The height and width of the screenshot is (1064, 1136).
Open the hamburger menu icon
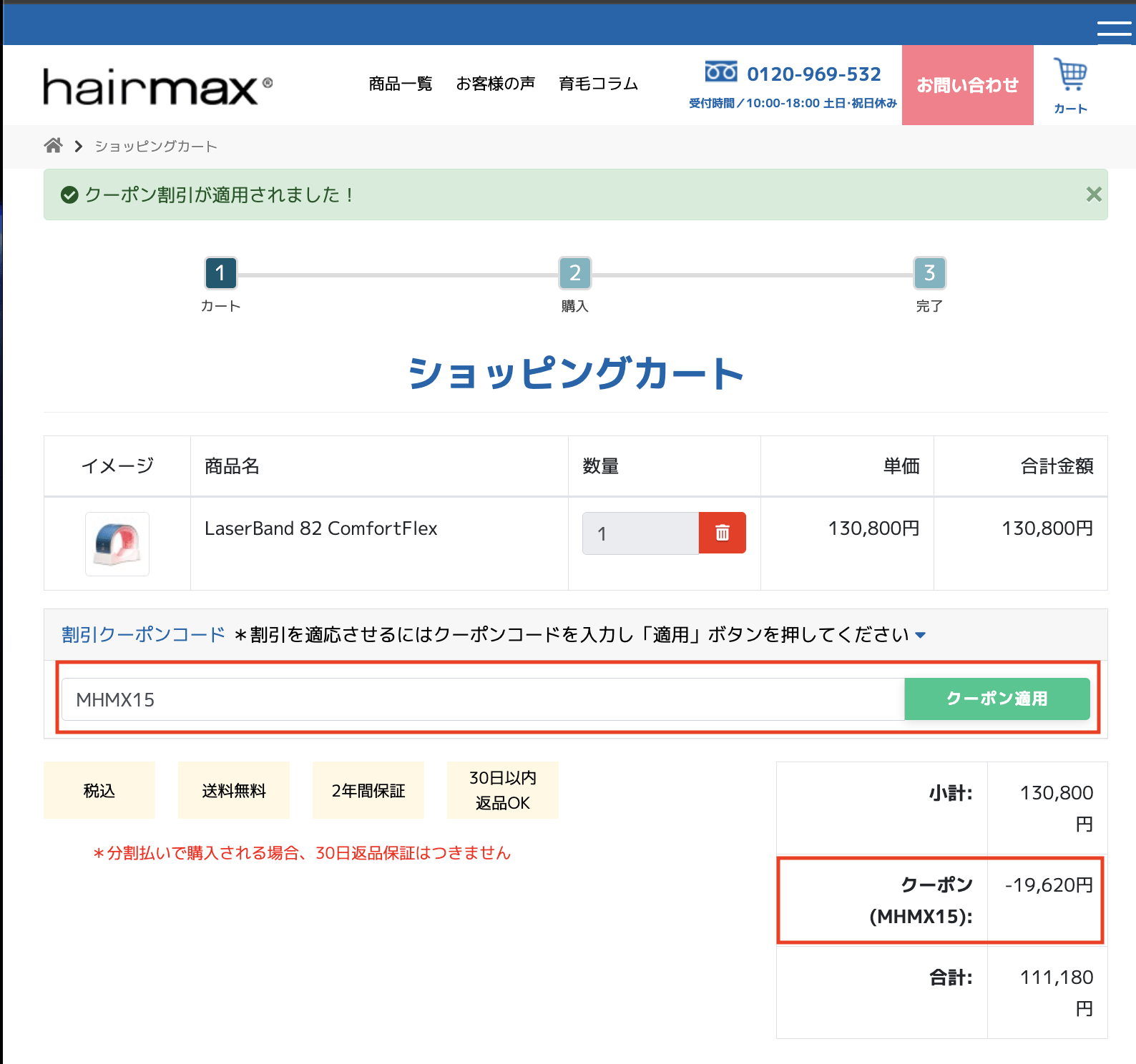pyautogui.click(x=1114, y=28)
